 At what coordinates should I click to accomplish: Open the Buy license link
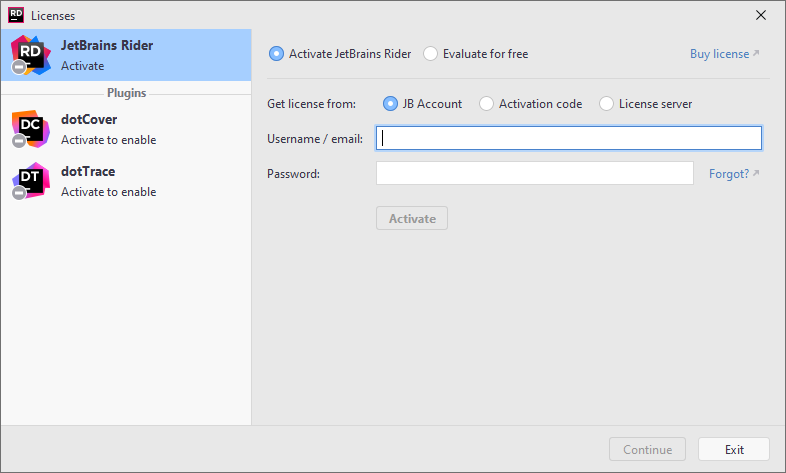point(719,54)
